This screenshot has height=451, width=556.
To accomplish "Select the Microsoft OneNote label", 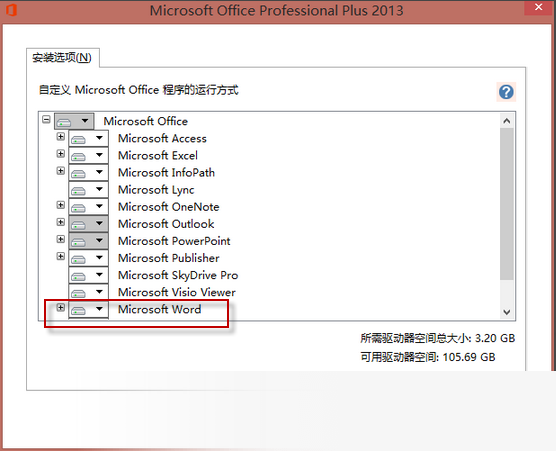I will pyautogui.click(x=168, y=207).
